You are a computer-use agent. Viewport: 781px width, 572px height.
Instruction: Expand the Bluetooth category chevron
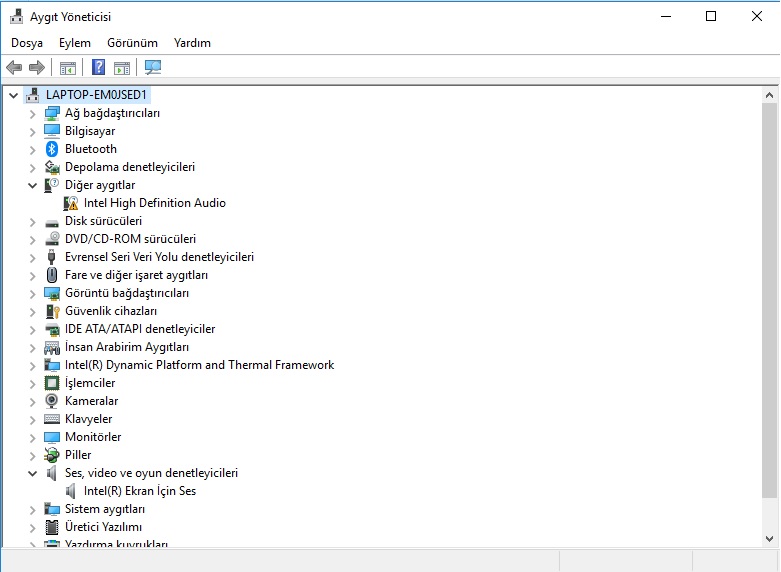(32, 149)
